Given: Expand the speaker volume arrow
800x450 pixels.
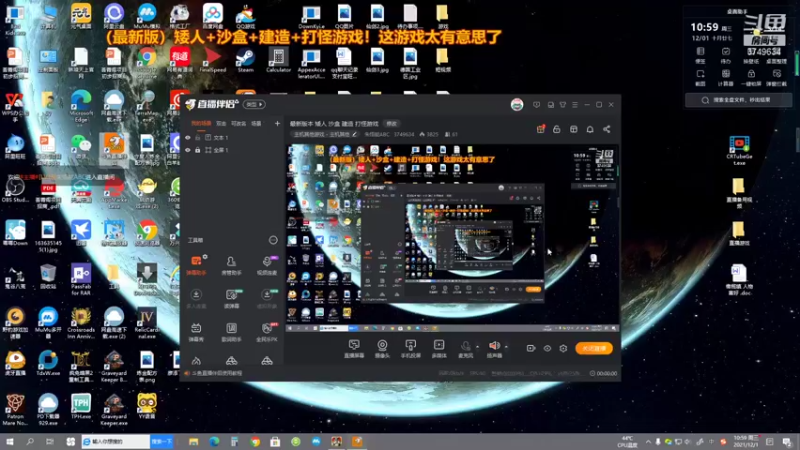Looking at the screenshot, I should click(x=506, y=347).
